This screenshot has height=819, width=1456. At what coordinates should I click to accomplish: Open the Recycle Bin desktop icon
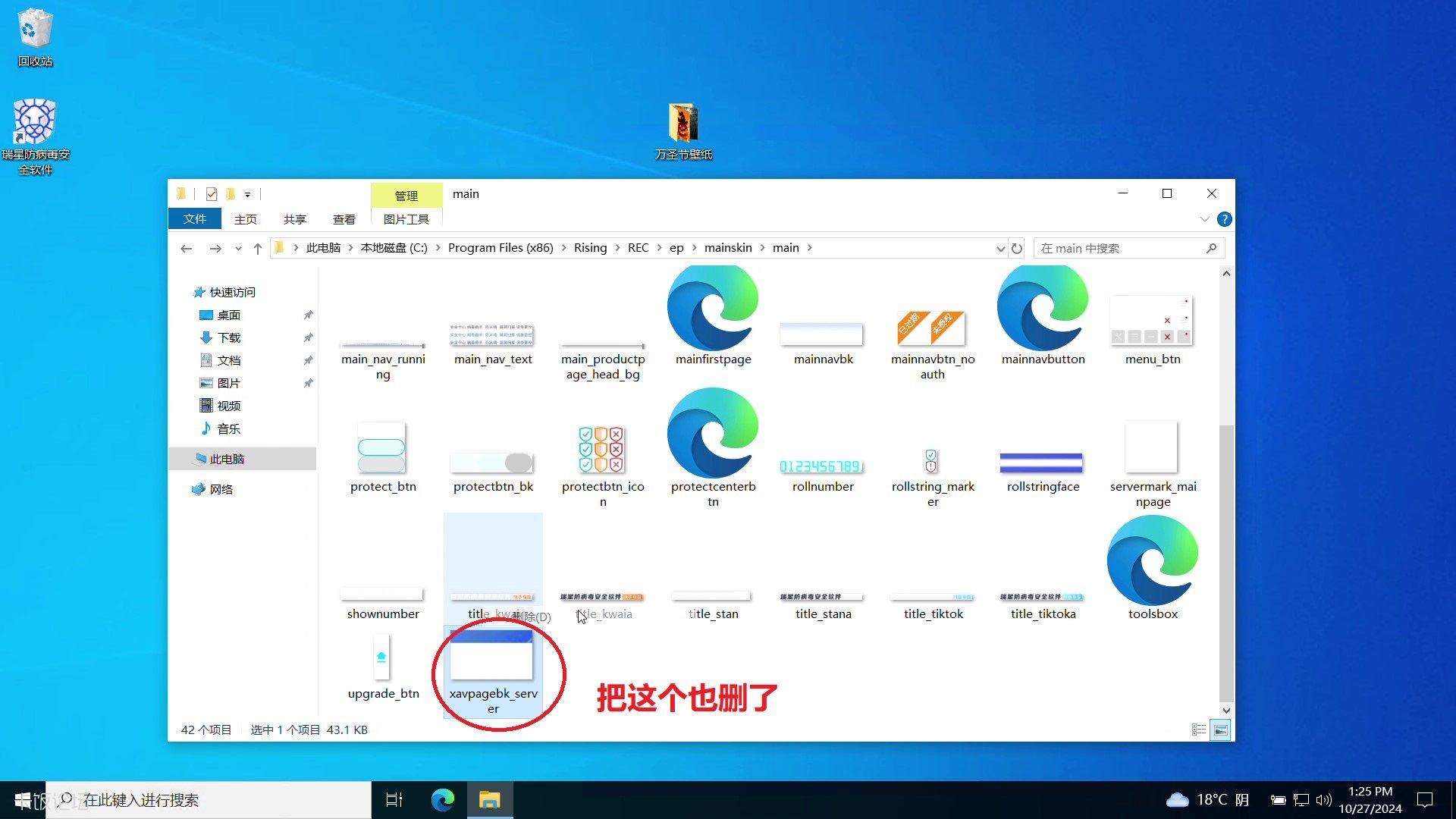35,38
